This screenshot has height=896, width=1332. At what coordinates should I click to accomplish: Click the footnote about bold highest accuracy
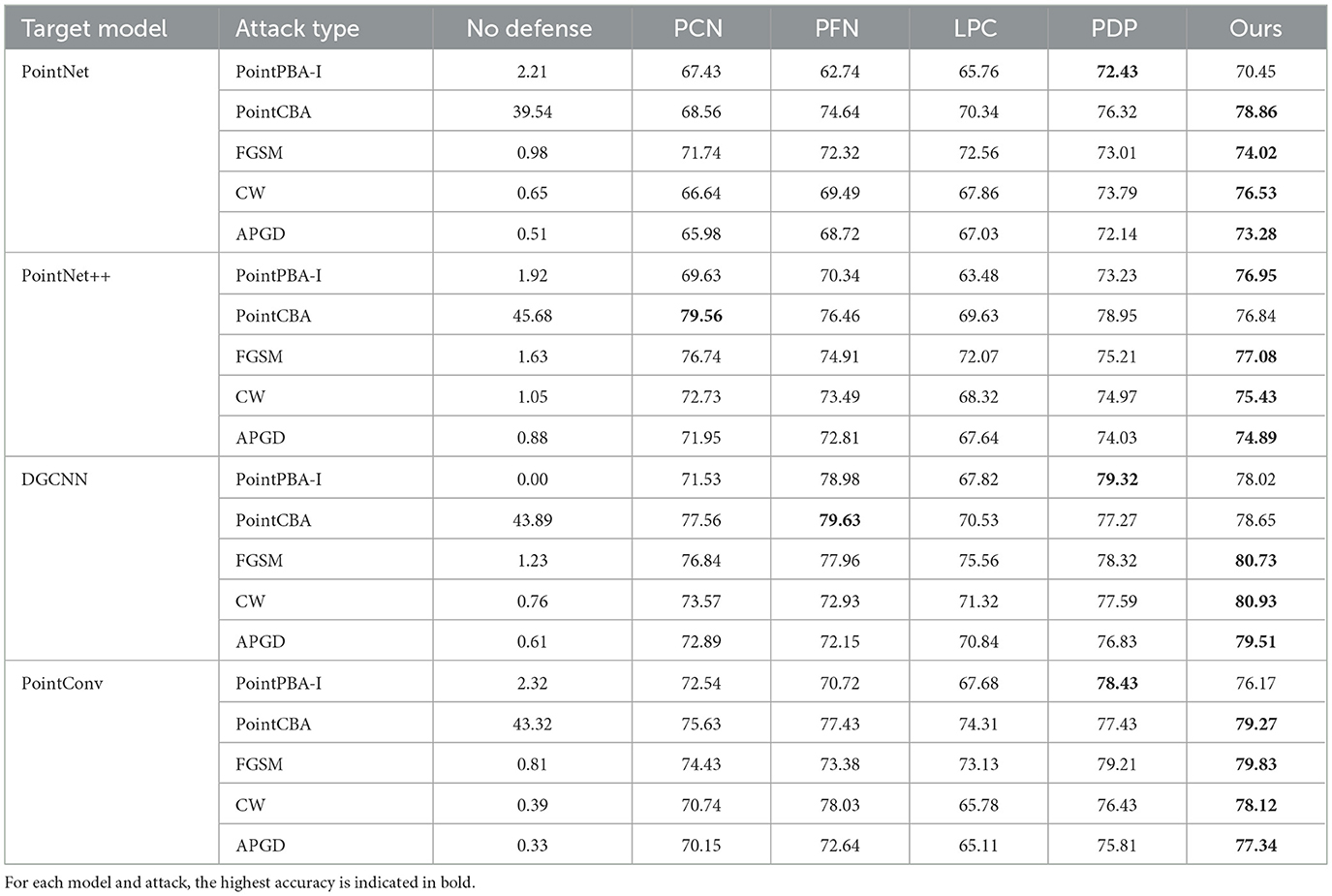coord(240,882)
